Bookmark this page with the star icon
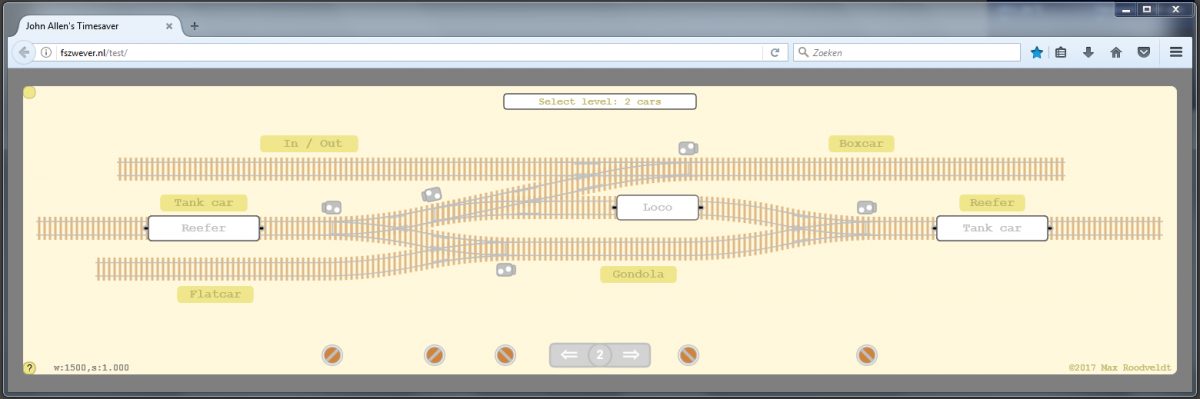 click(x=1037, y=52)
